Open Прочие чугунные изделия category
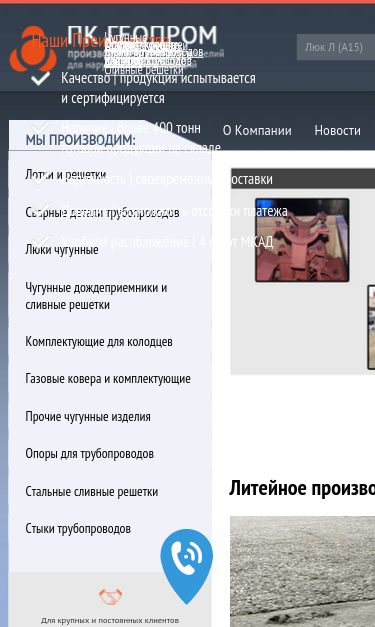 pyautogui.click(x=88, y=416)
